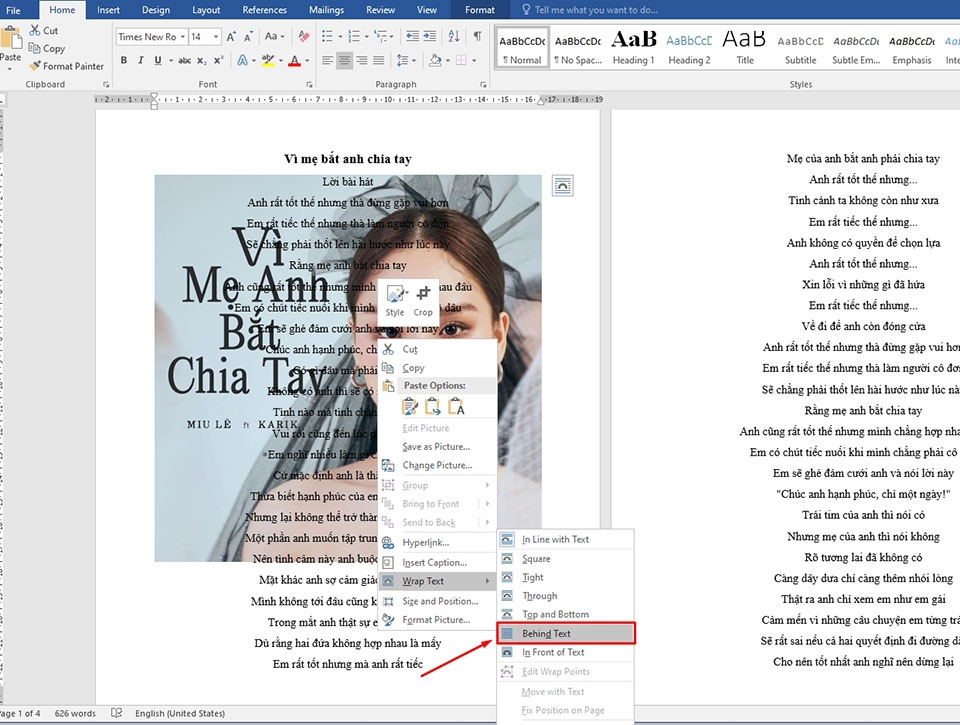Toggle subscript formatting
Screen dimensions: 960x725
(201, 60)
